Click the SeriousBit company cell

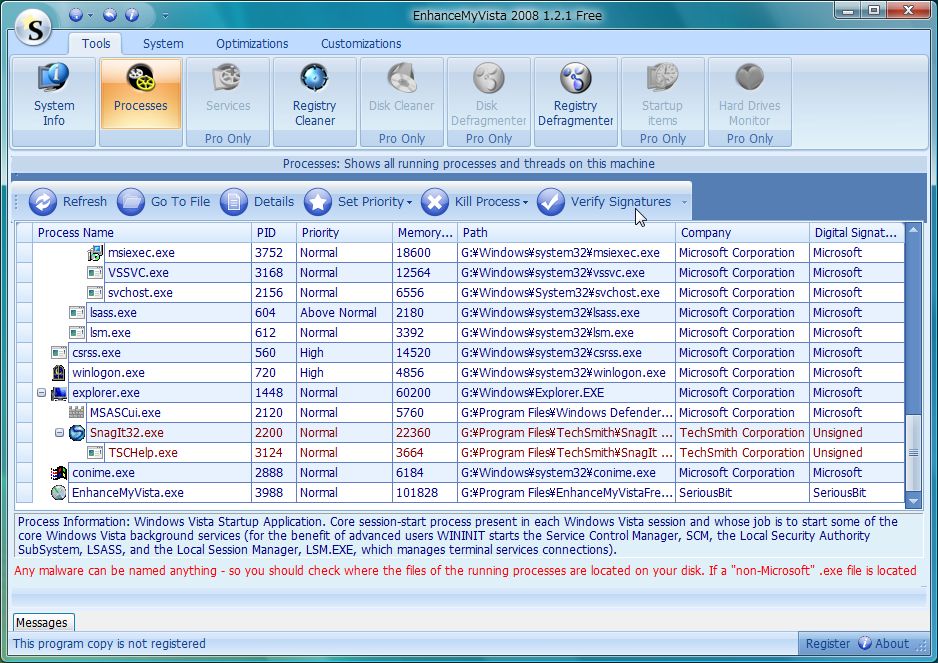coord(742,493)
